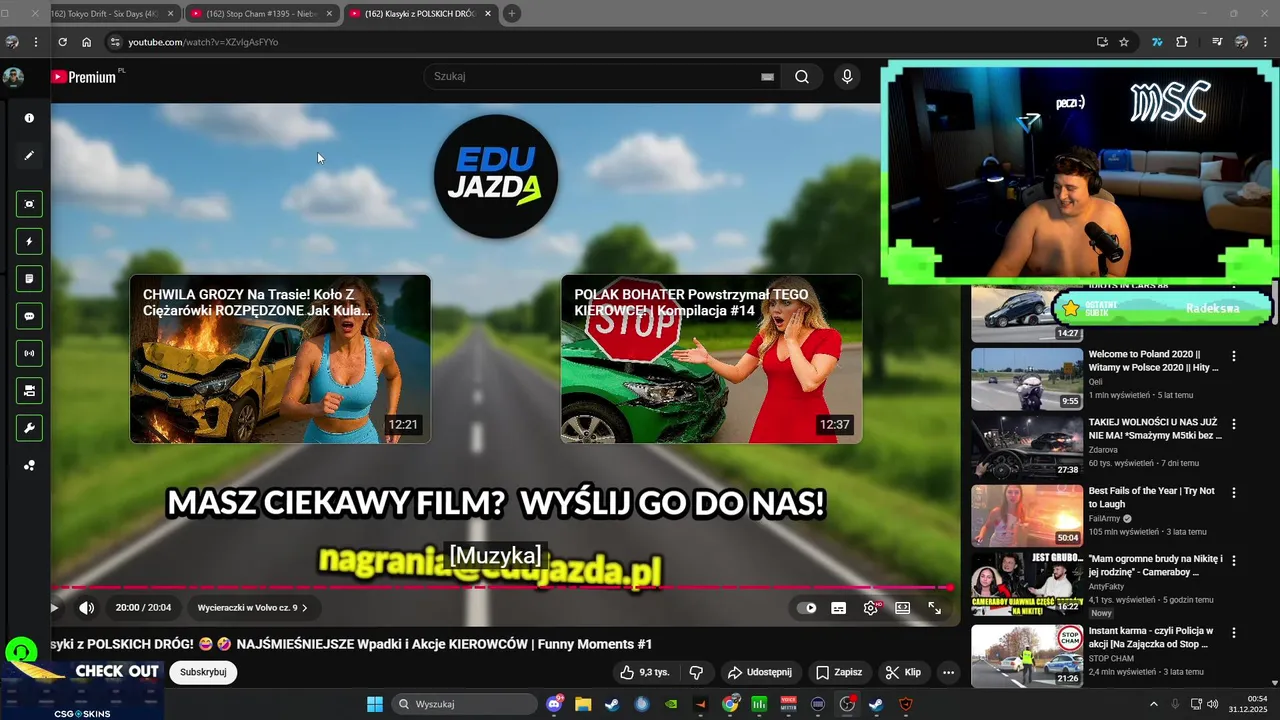Start voice search with microphone icon

coord(847,77)
